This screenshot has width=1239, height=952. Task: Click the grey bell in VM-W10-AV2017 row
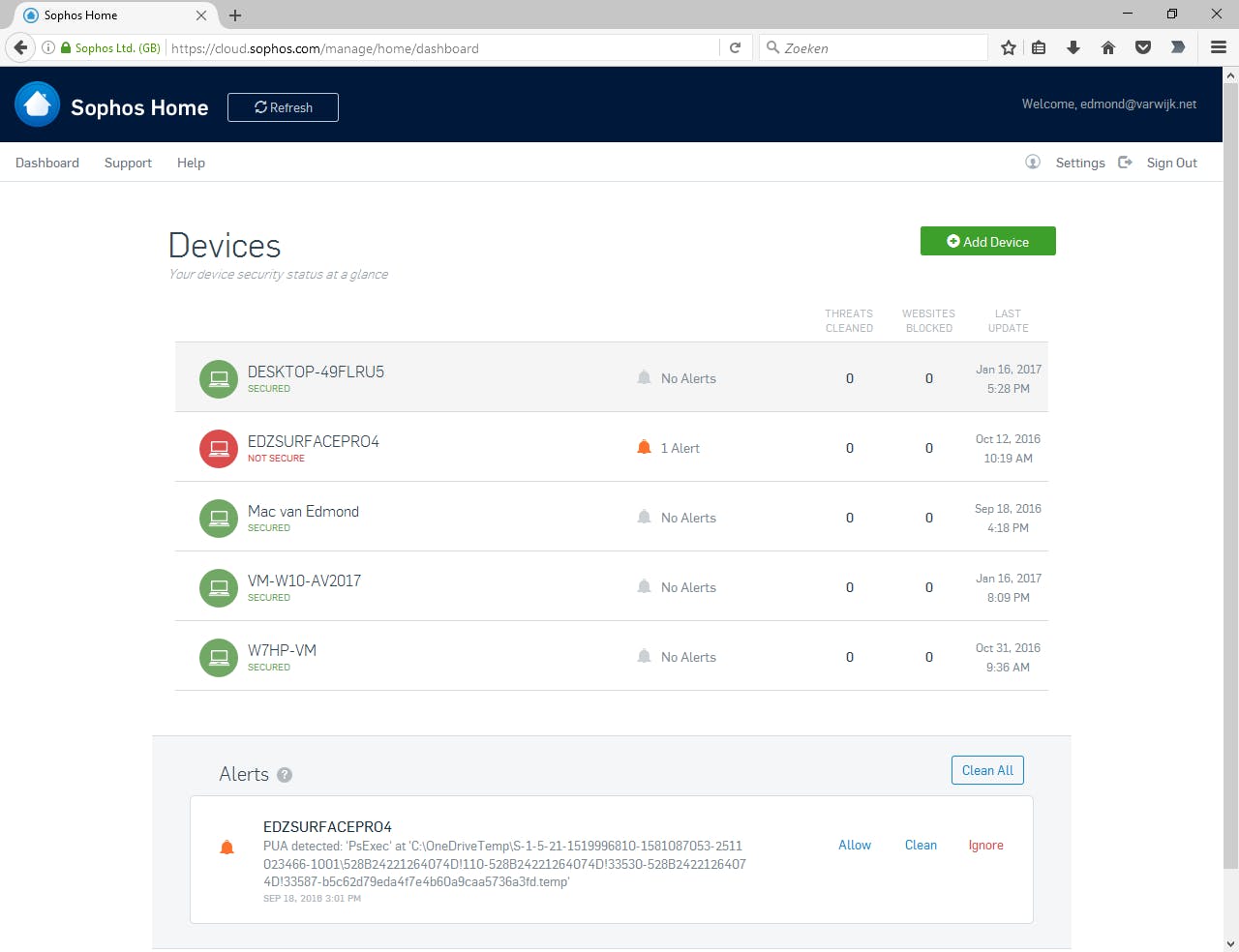click(x=644, y=586)
